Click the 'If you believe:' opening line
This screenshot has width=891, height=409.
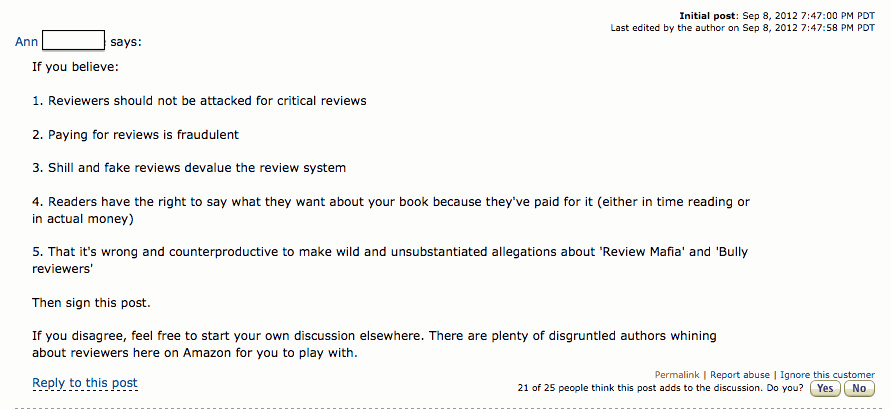point(76,67)
